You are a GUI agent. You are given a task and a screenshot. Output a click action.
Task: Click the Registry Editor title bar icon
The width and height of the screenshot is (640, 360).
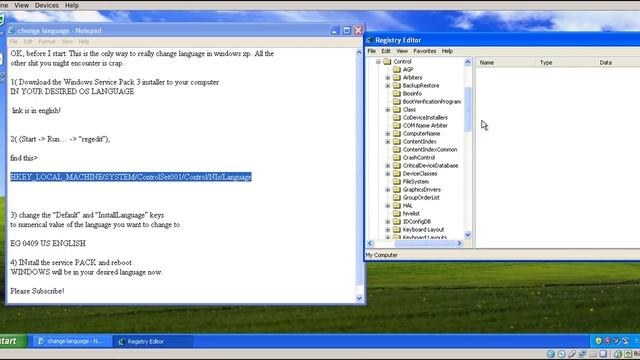369,40
